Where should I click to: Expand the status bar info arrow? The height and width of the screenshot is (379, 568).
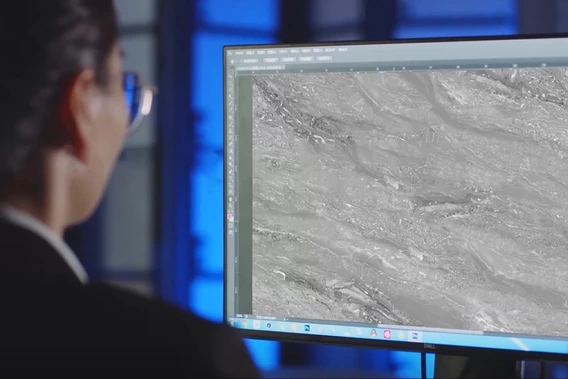285,319
